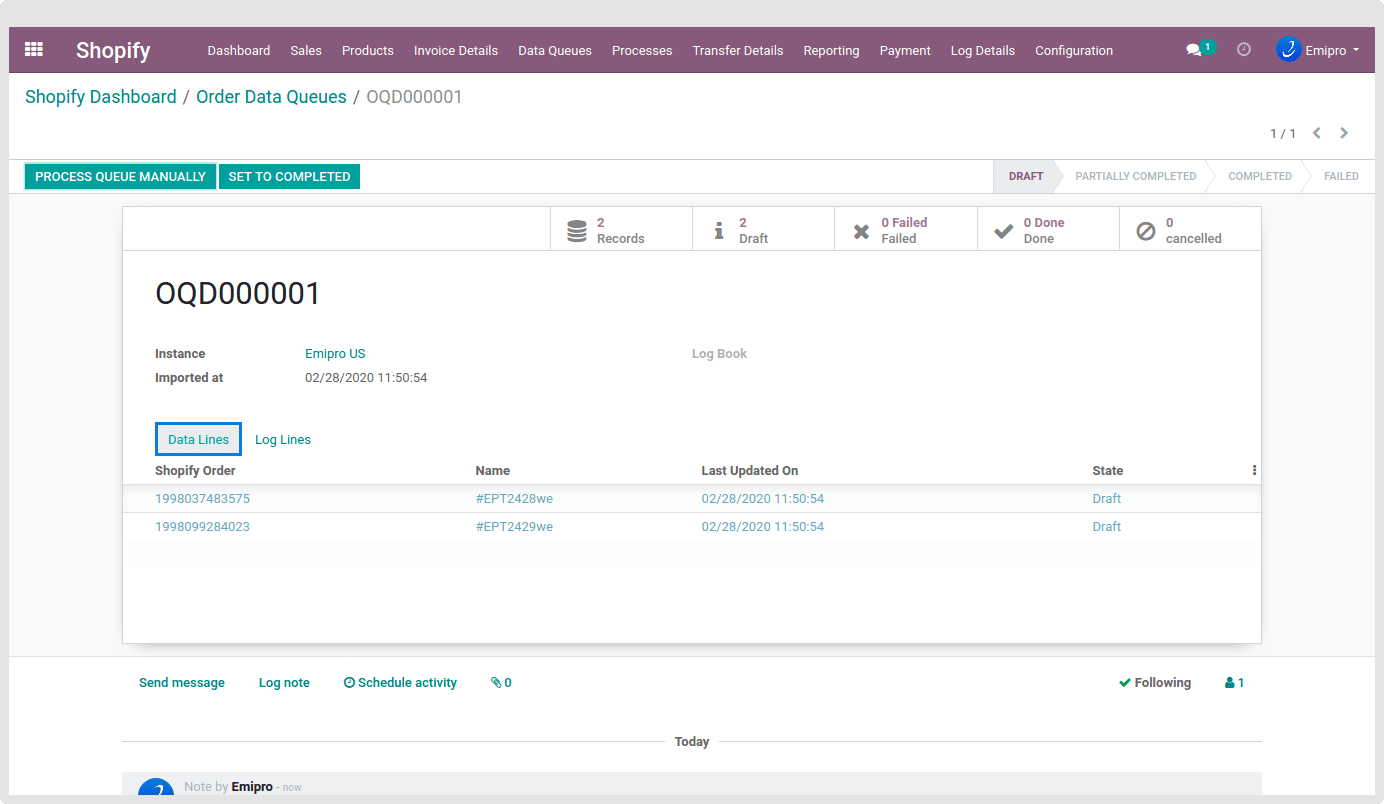Toggle the Following subscription status
This screenshot has height=804, width=1384.
pos(1155,683)
